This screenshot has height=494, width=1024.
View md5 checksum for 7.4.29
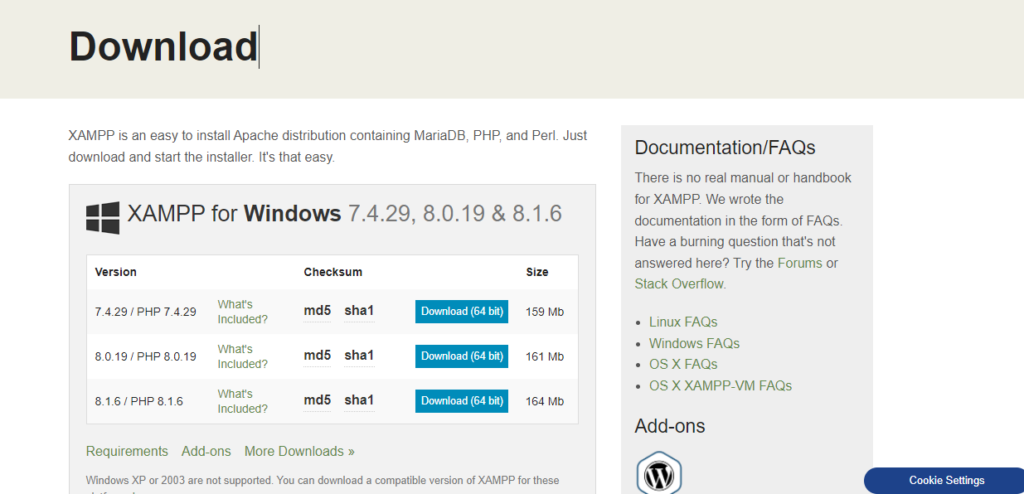pos(317,311)
